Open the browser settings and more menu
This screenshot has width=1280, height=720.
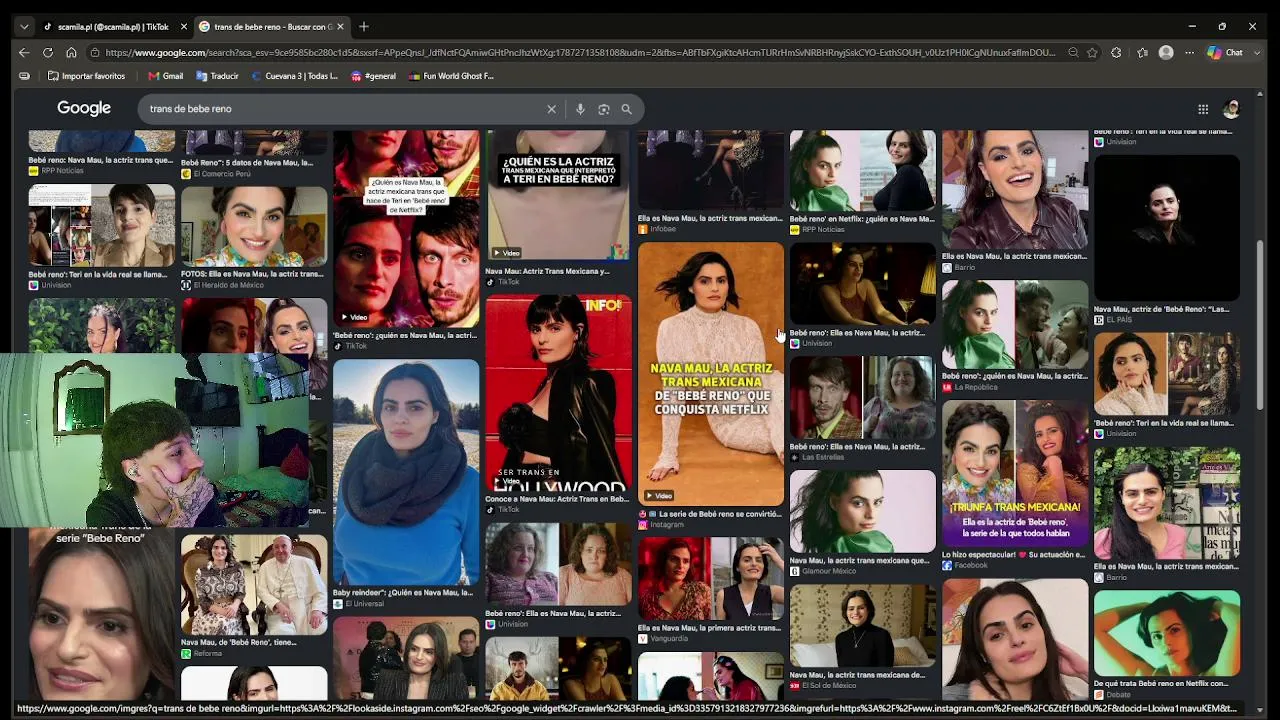1189,53
